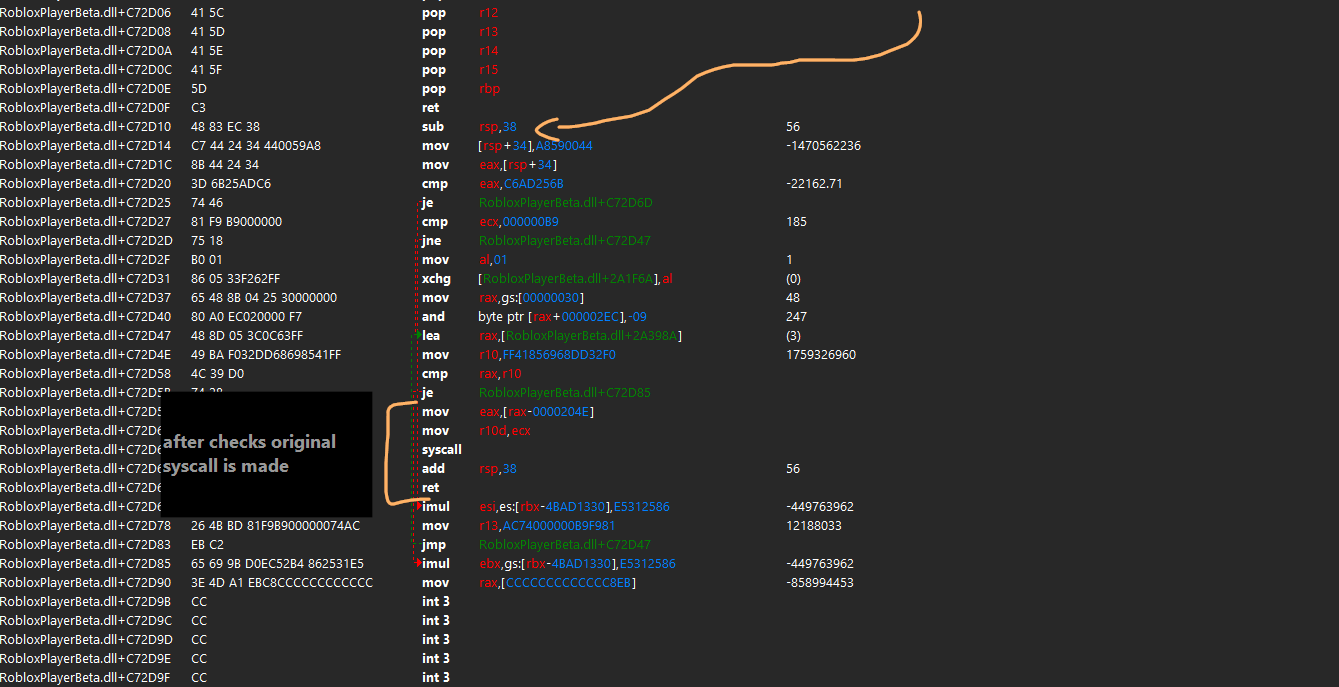This screenshot has height=687, width=1339.
Task: Select address RobloxPlayerBeta.dll+C72D47
Action: [x=86, y=336]
